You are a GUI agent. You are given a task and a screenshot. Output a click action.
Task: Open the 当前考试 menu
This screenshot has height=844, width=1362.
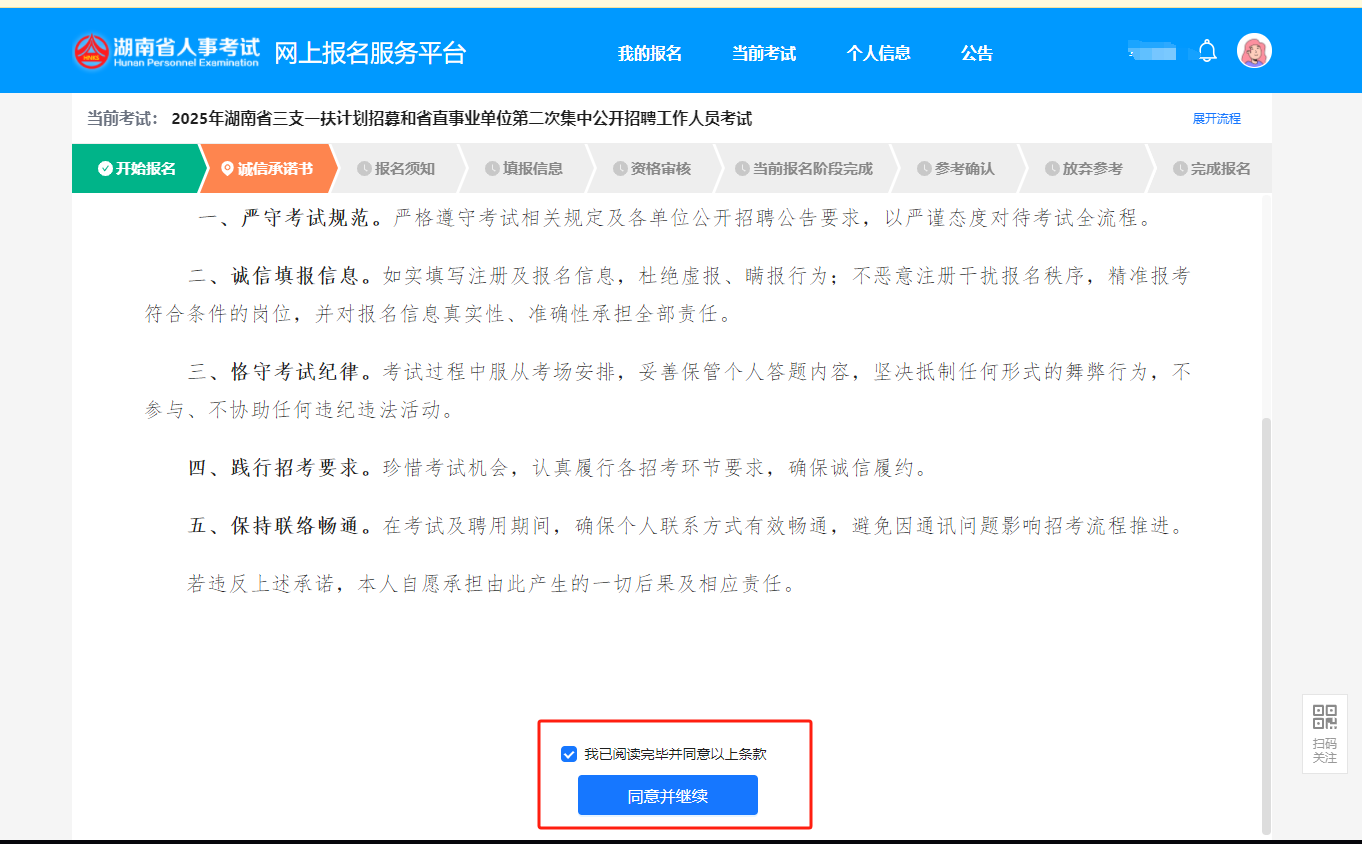click(764, 53)
